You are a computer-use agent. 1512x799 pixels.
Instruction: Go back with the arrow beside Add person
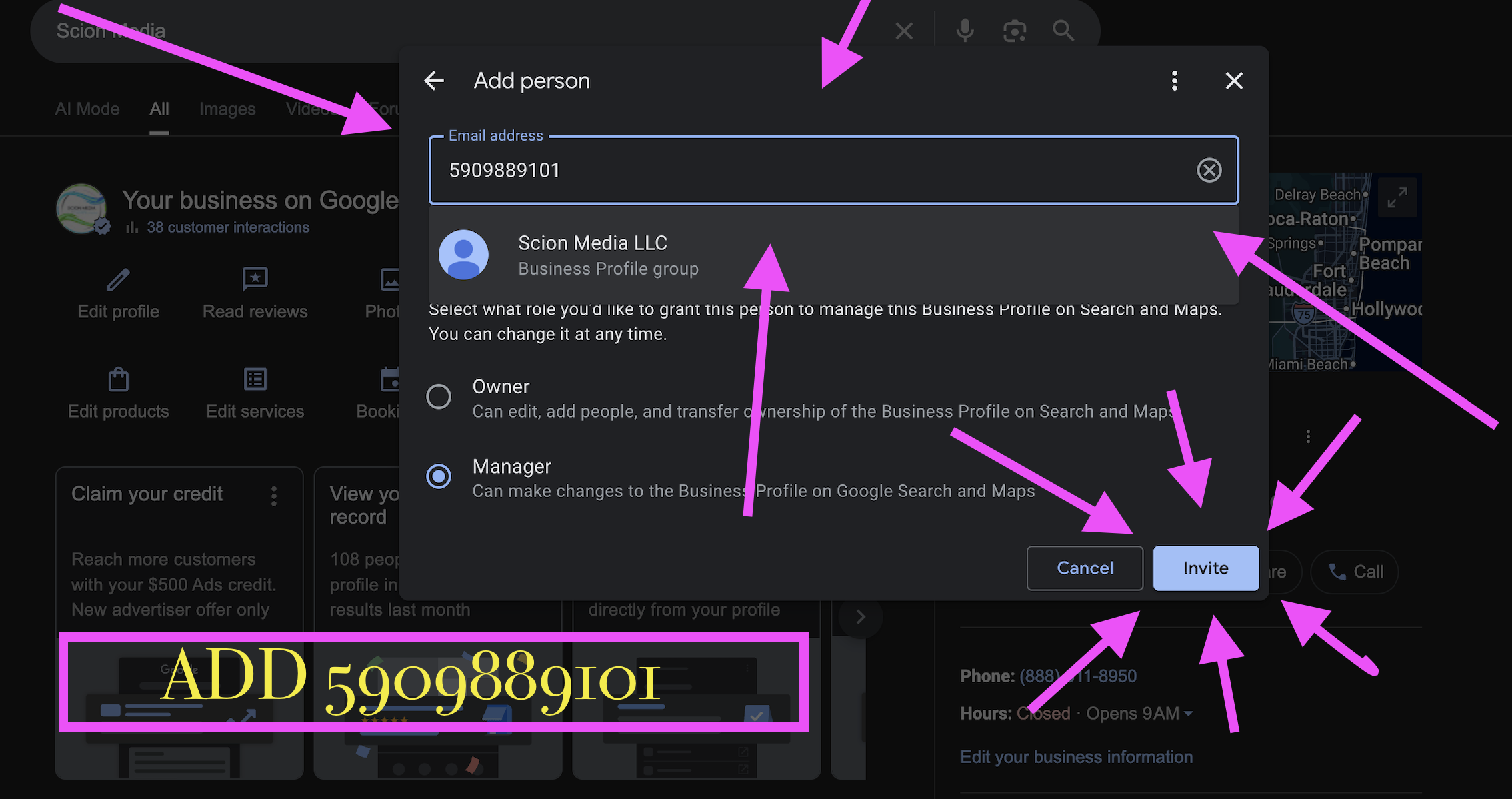tap(434, 81)
